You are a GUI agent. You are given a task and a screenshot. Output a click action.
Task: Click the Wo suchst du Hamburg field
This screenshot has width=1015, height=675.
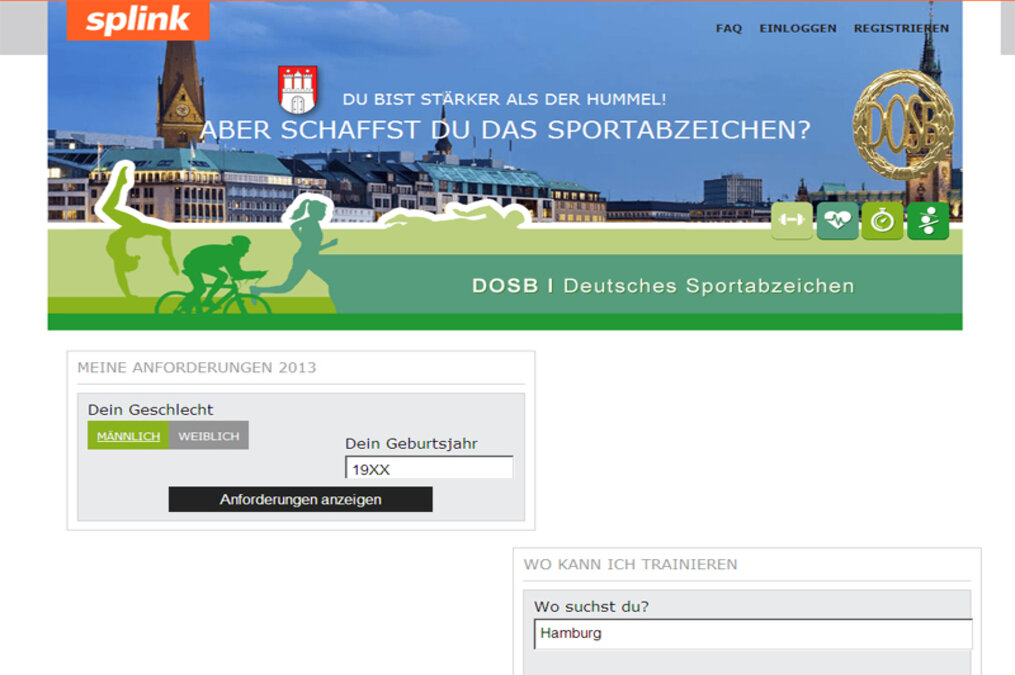point(752,633)
